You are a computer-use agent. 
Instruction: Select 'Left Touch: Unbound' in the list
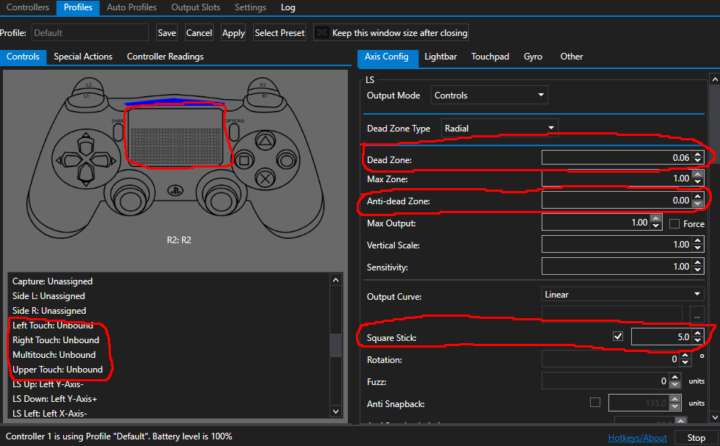53,325
